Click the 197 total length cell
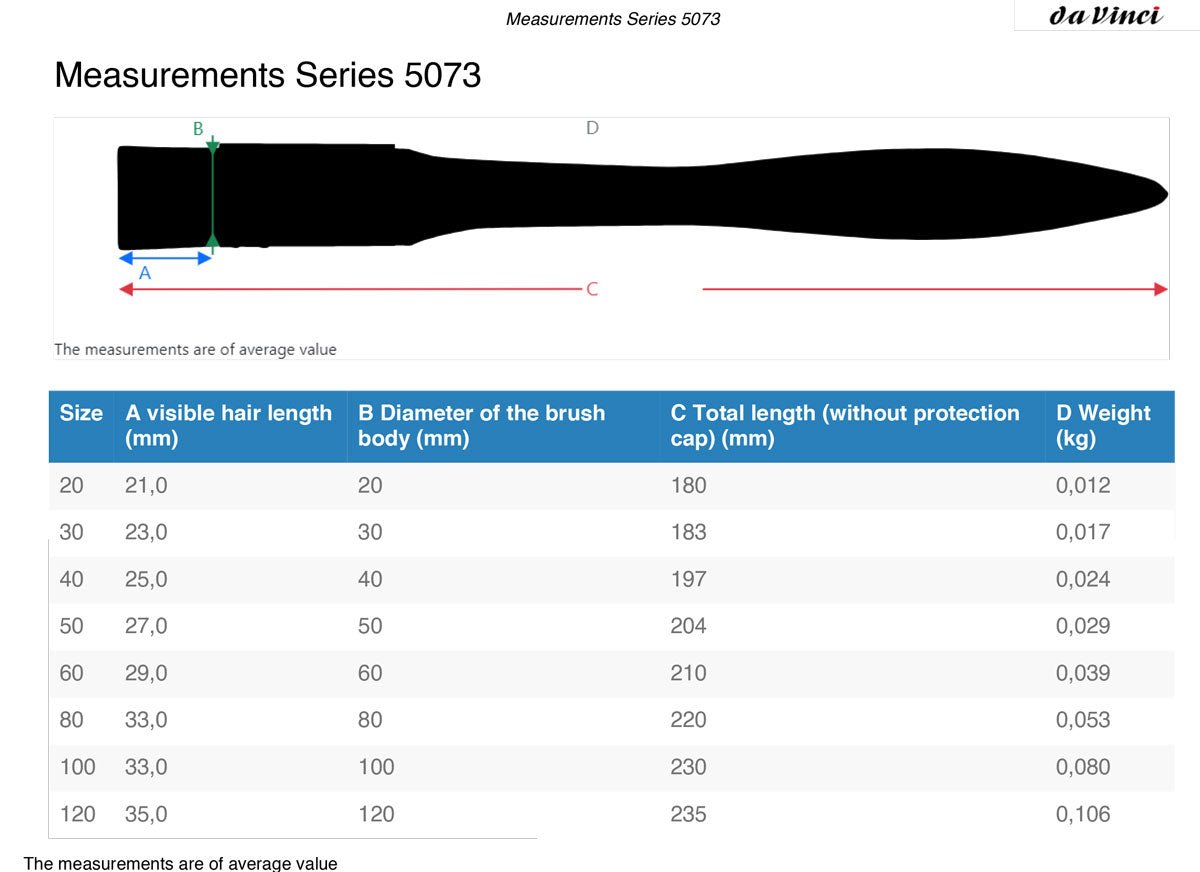The width and height of the screenshot is (1200, 872). (x=688, y=579)
